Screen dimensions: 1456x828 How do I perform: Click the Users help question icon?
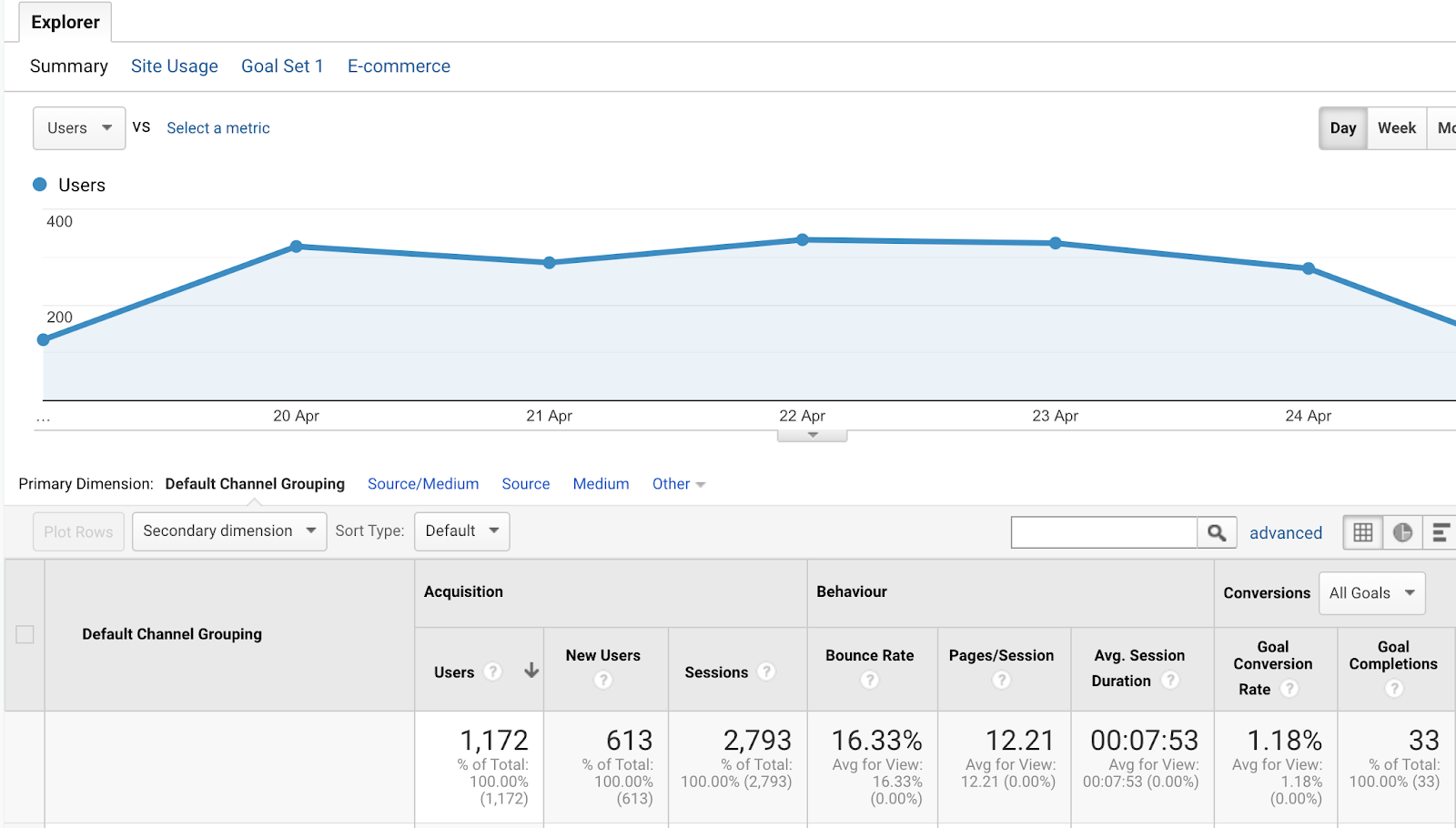(x=493, y=671)
